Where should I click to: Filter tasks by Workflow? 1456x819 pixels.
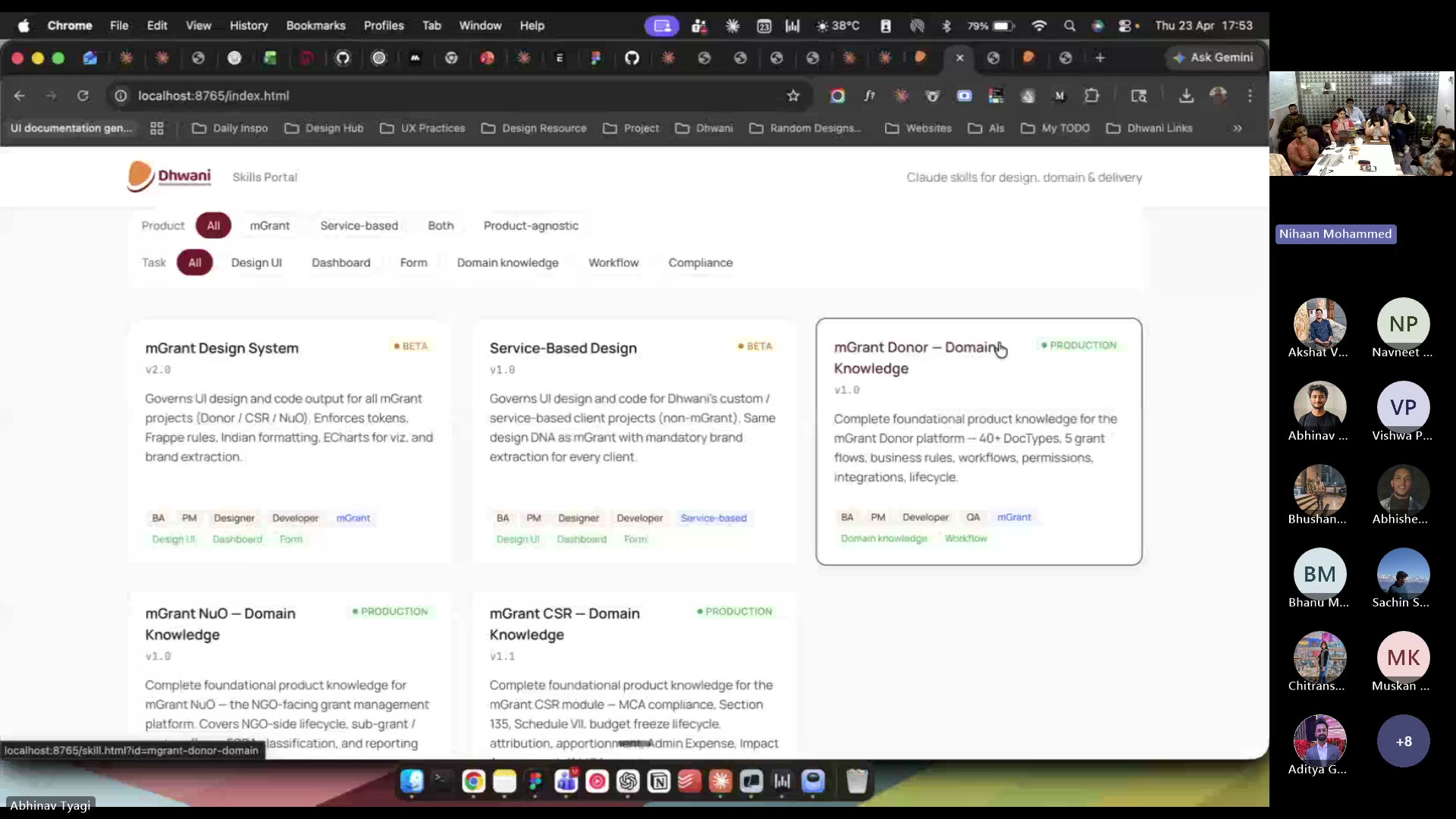pyautogui.click(x=613, y=262)
